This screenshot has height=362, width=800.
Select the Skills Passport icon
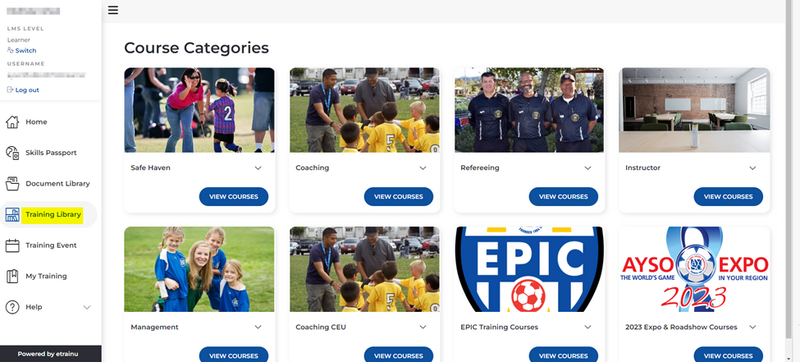pos(12,152)
